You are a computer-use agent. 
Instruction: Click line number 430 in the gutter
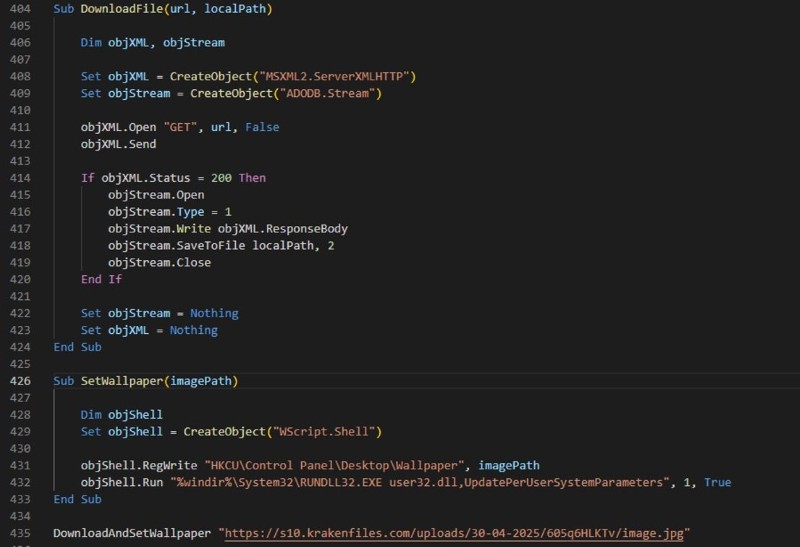[20, 449]
